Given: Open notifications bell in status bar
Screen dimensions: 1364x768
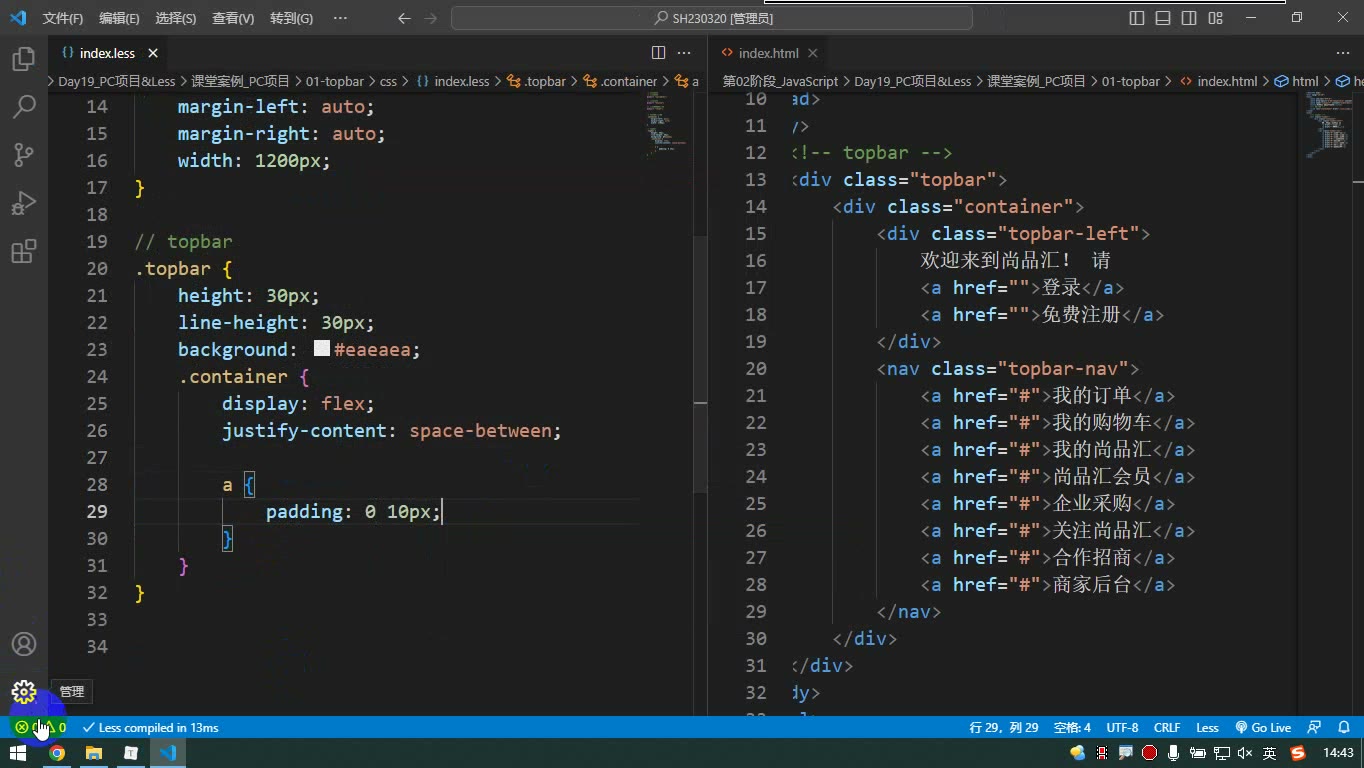Looking at the screenshot, I should [x=1345, y=728].
